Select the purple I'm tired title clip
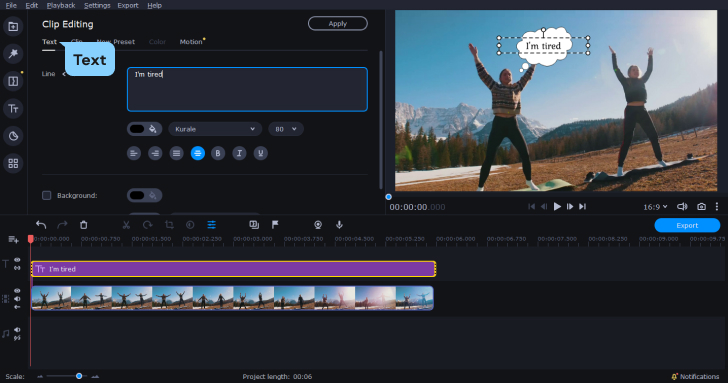 pos(234,269)
